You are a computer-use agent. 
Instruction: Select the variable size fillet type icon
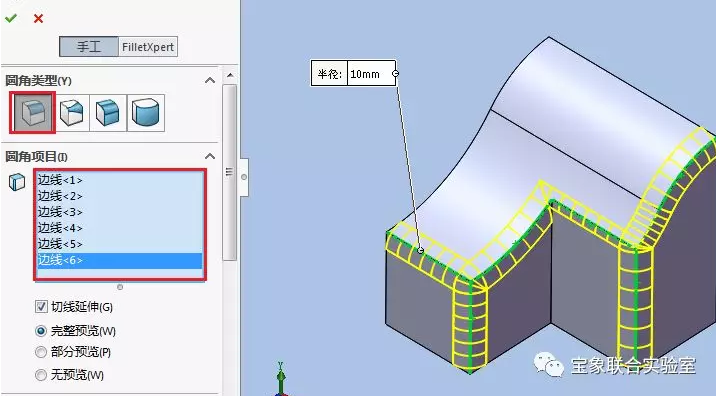click(x=72, y=113)
